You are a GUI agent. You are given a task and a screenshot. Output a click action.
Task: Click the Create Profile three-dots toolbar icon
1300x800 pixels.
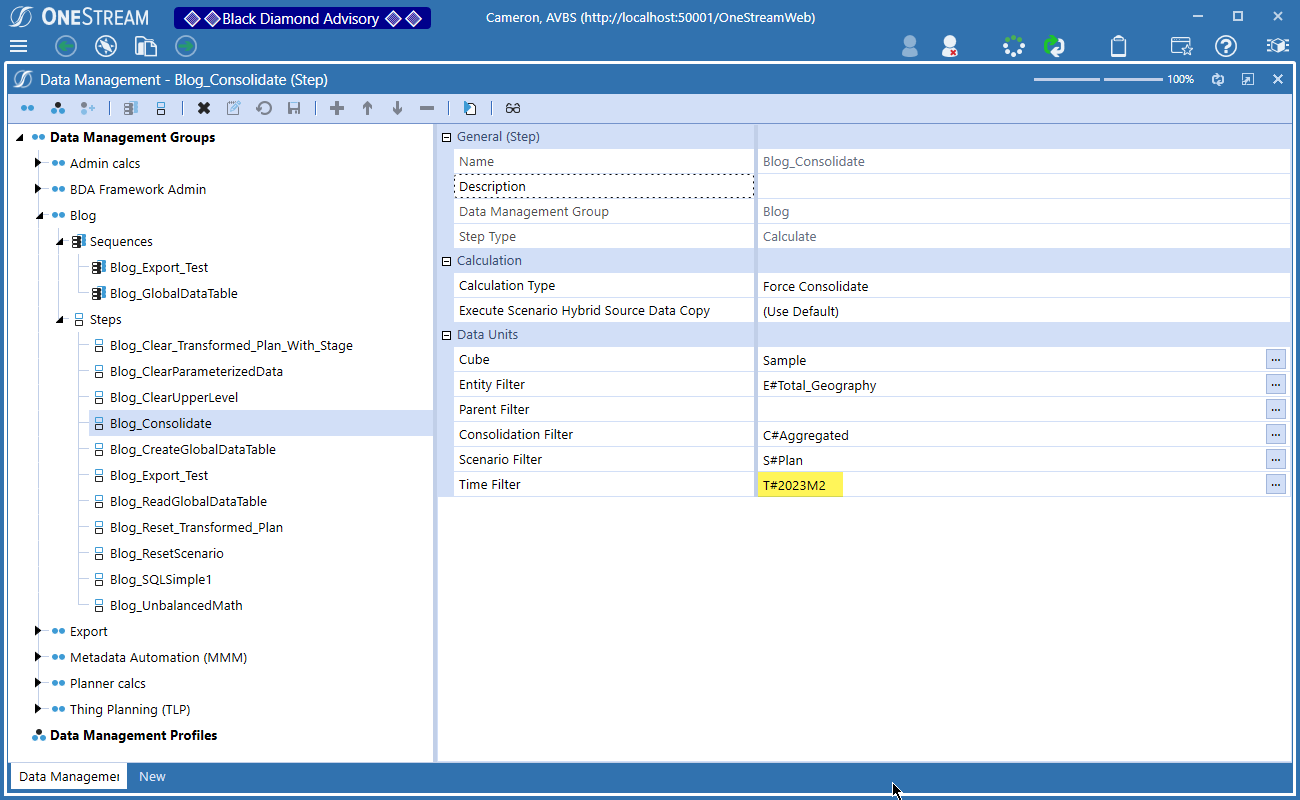pyautogui.click(x=57, y=108)
